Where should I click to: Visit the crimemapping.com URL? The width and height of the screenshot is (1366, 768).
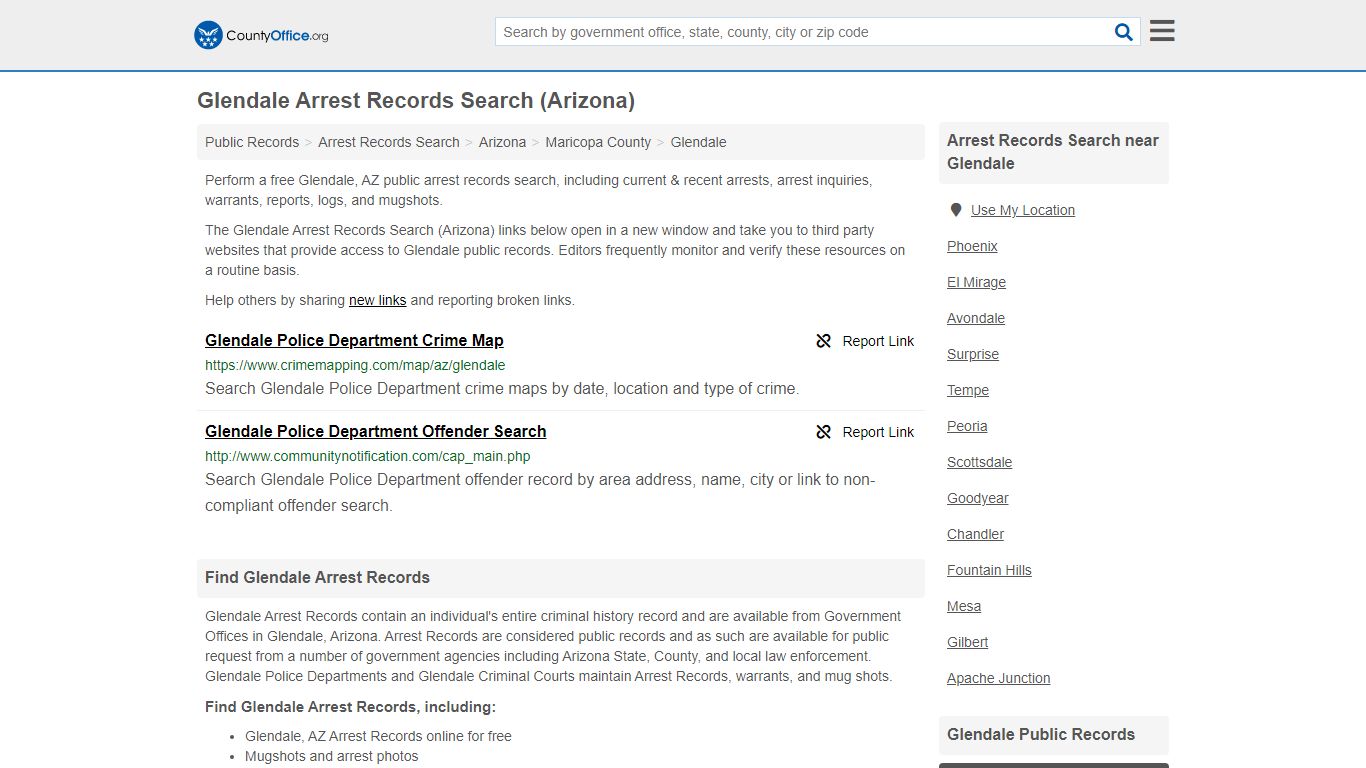(355, 365)
